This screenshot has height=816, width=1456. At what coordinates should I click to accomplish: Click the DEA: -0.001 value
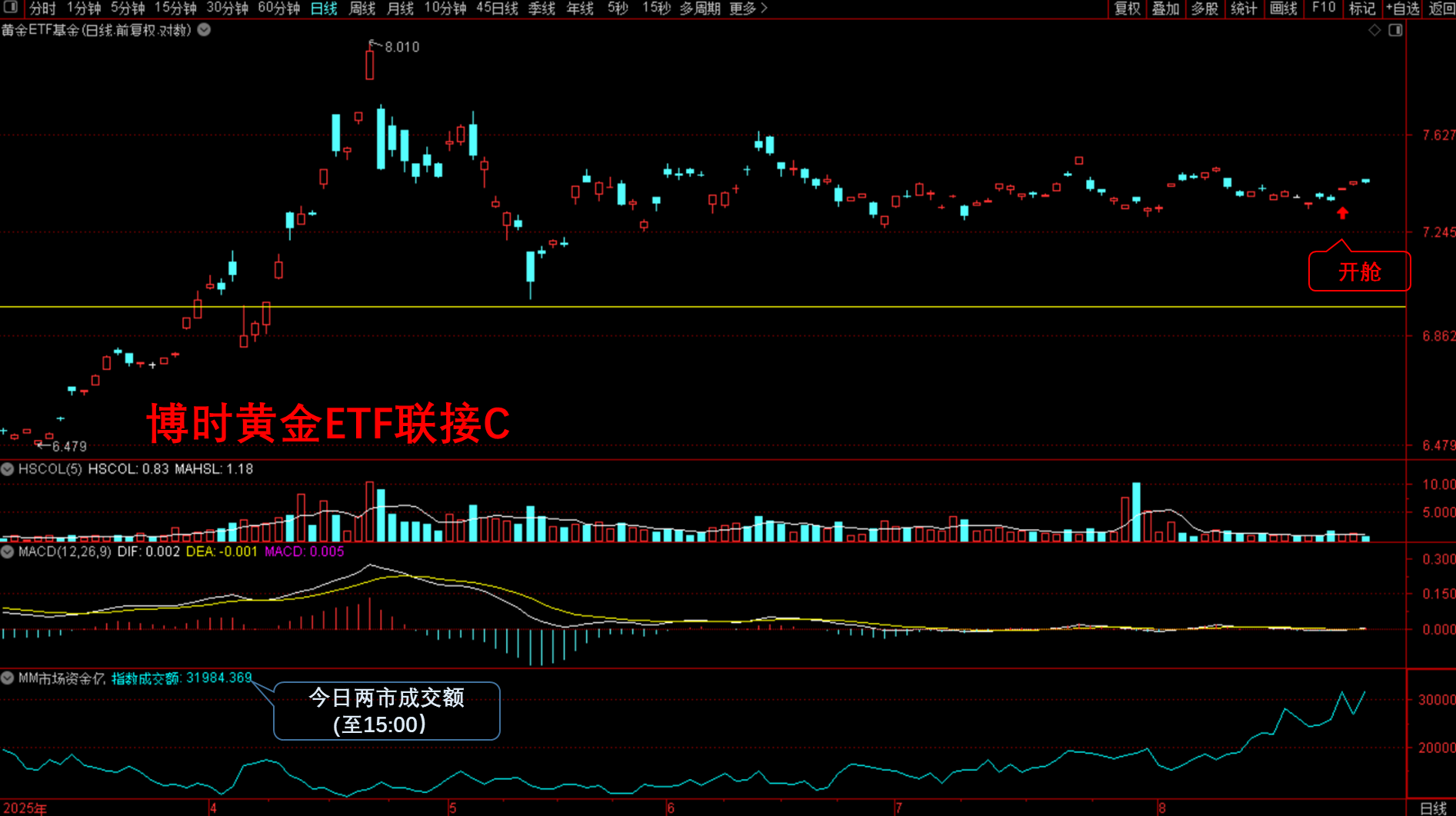click(222, 551)
